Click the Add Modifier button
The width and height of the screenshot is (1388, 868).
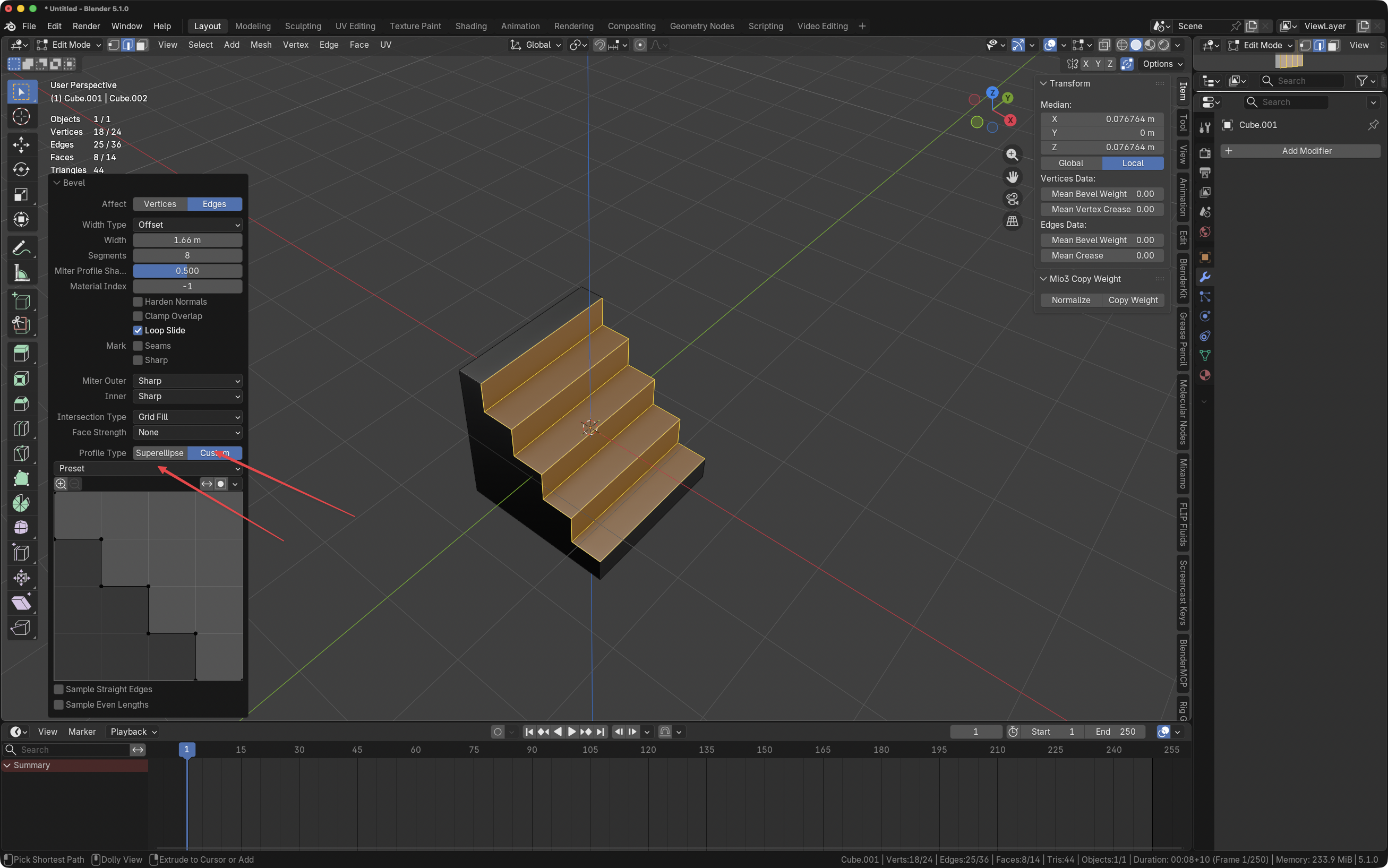point(1300,151)
